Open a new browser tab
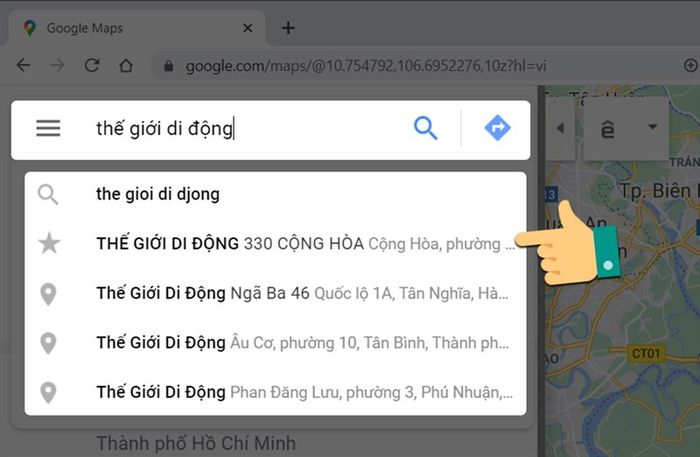Viewport: 700px width, 457px height. 288,28
